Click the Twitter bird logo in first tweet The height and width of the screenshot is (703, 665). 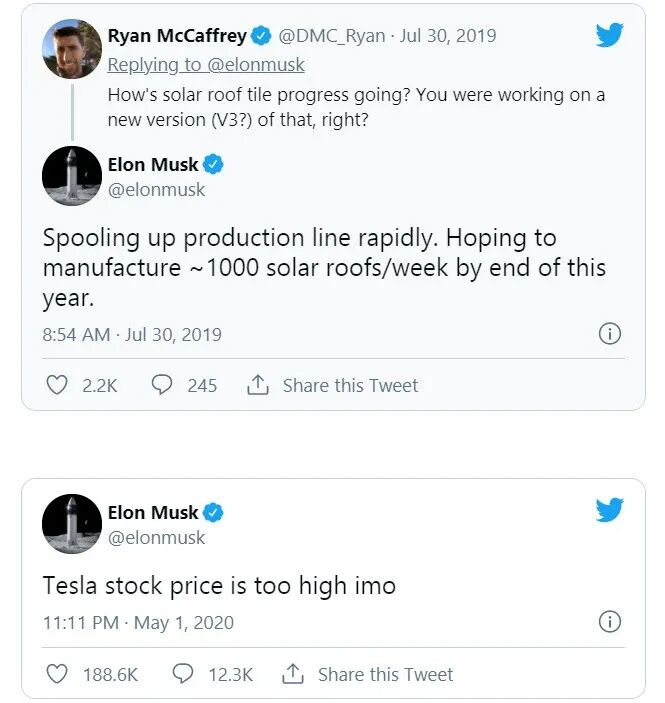tap(609, 36)
